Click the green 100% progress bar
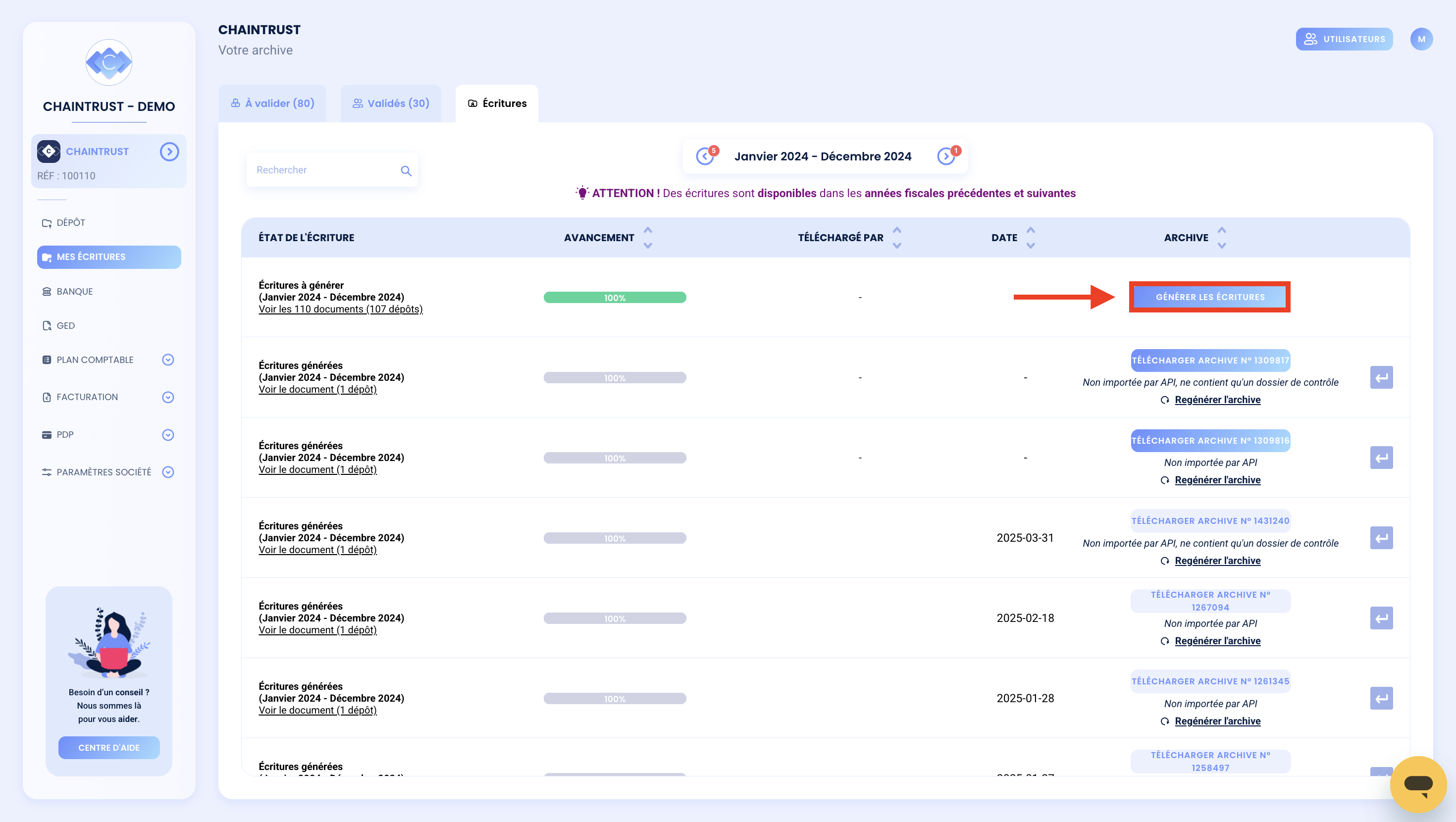Viewport: 1456px width, 822px height. point(615,298)
